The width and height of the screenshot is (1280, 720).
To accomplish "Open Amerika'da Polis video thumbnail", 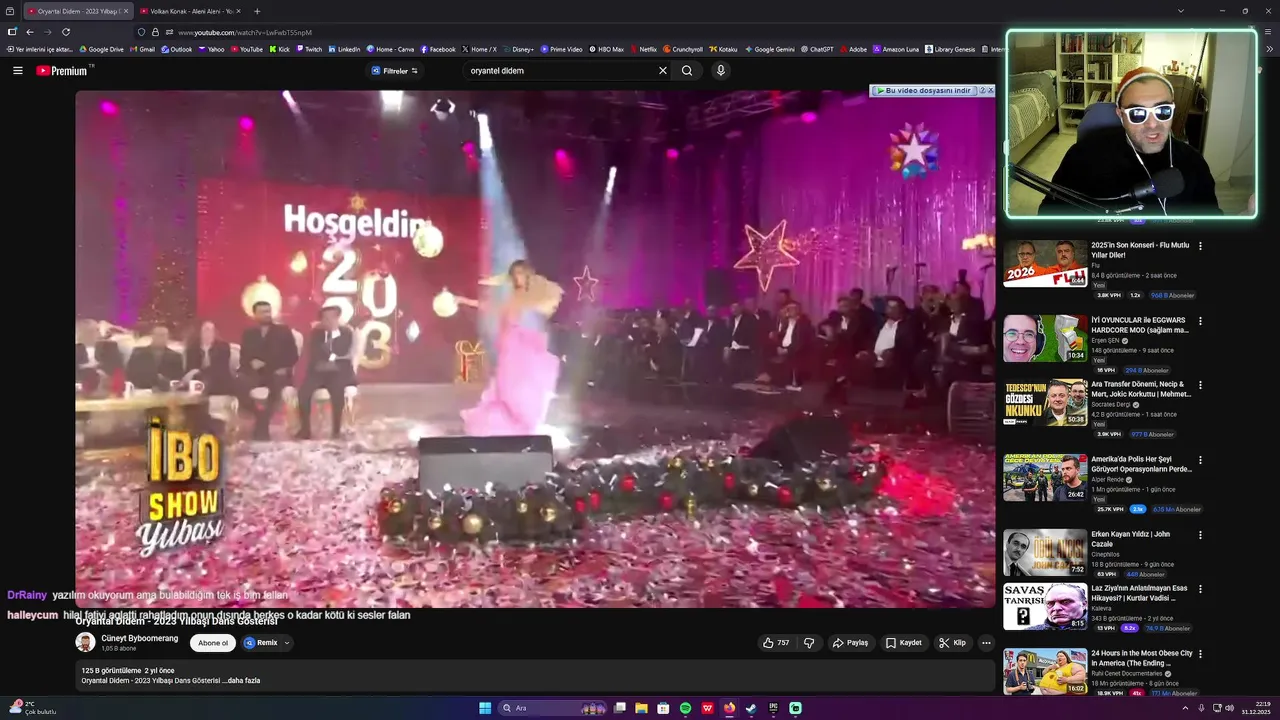I will (1045, 478).
